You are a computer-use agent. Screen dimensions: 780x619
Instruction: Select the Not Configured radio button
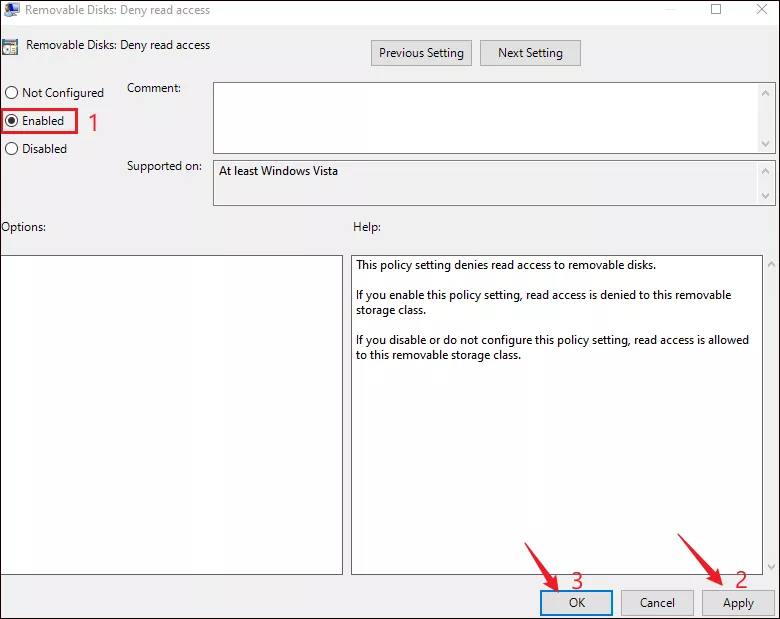pos(54,93)
